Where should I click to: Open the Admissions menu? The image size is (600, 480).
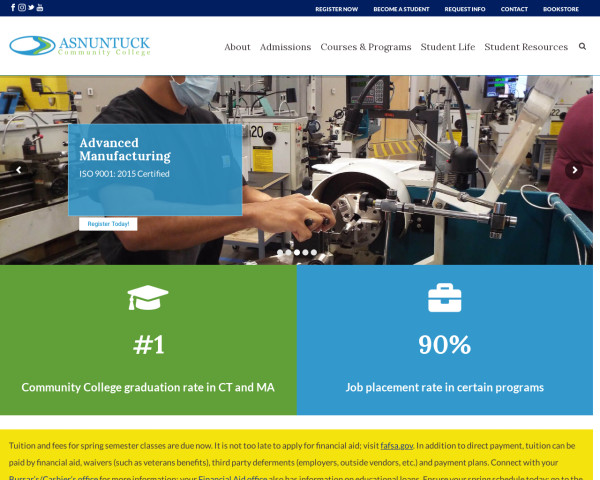285,47
